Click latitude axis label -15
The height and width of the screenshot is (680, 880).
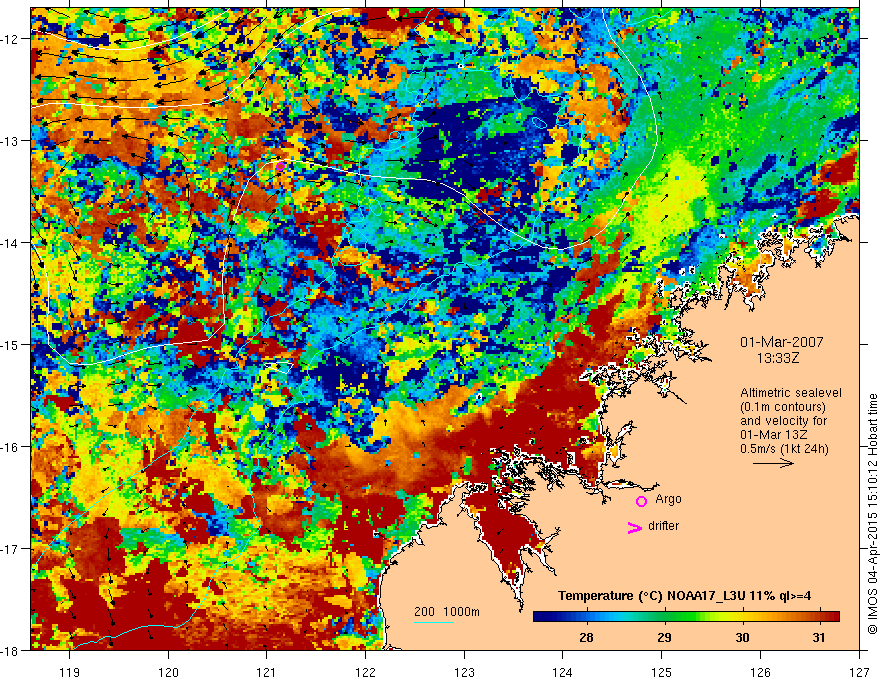(x=11, y=345)
